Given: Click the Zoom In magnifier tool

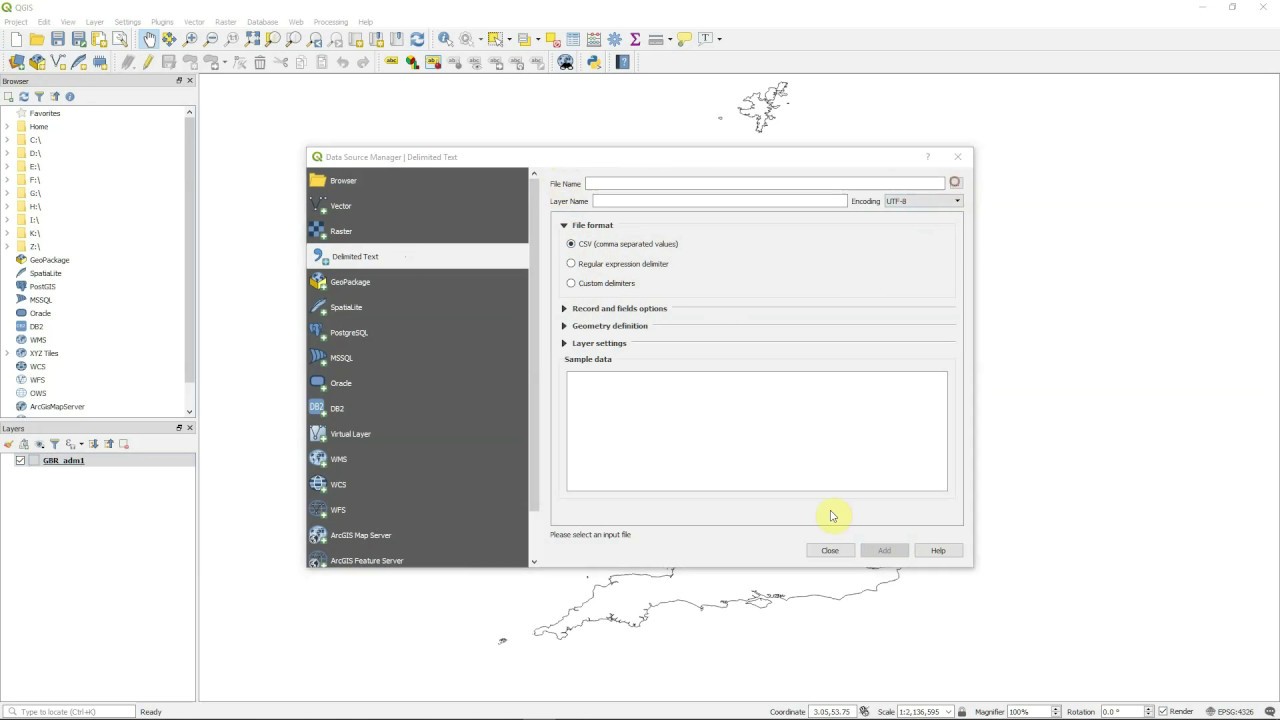Looking at the screenshot, I should tap(191, 39).
